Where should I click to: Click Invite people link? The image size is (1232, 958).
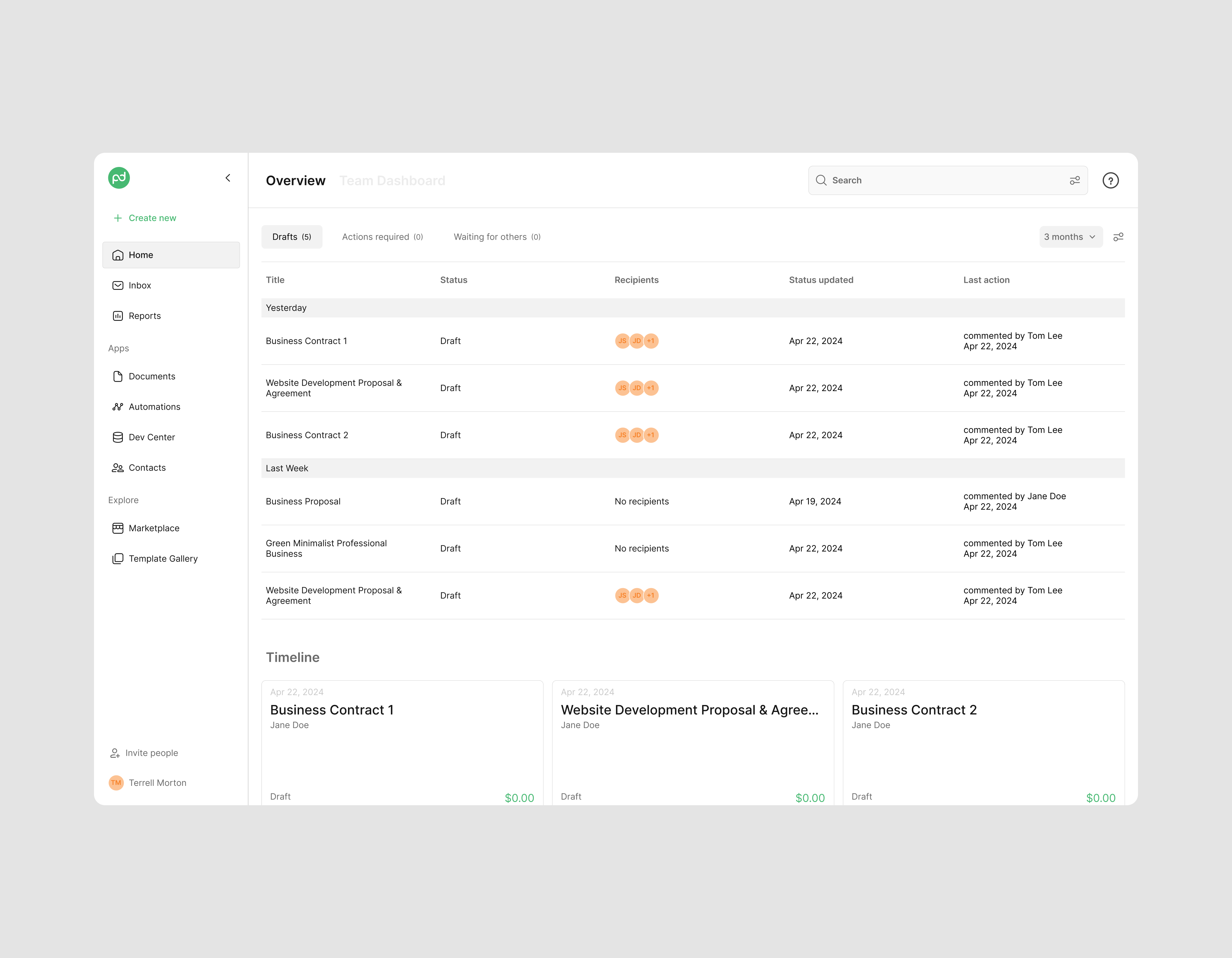tap(144, 753)
